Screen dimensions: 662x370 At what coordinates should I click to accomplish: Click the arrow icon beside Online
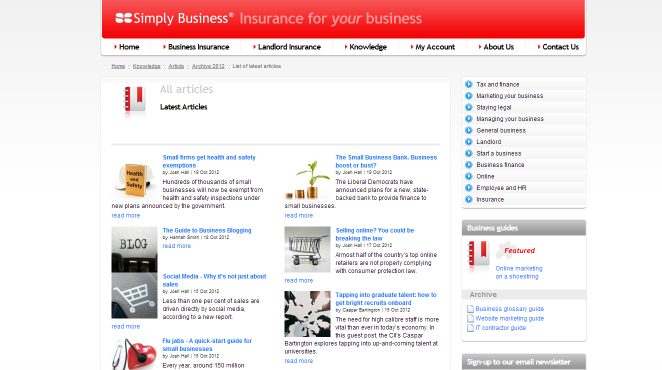(469, 176)
